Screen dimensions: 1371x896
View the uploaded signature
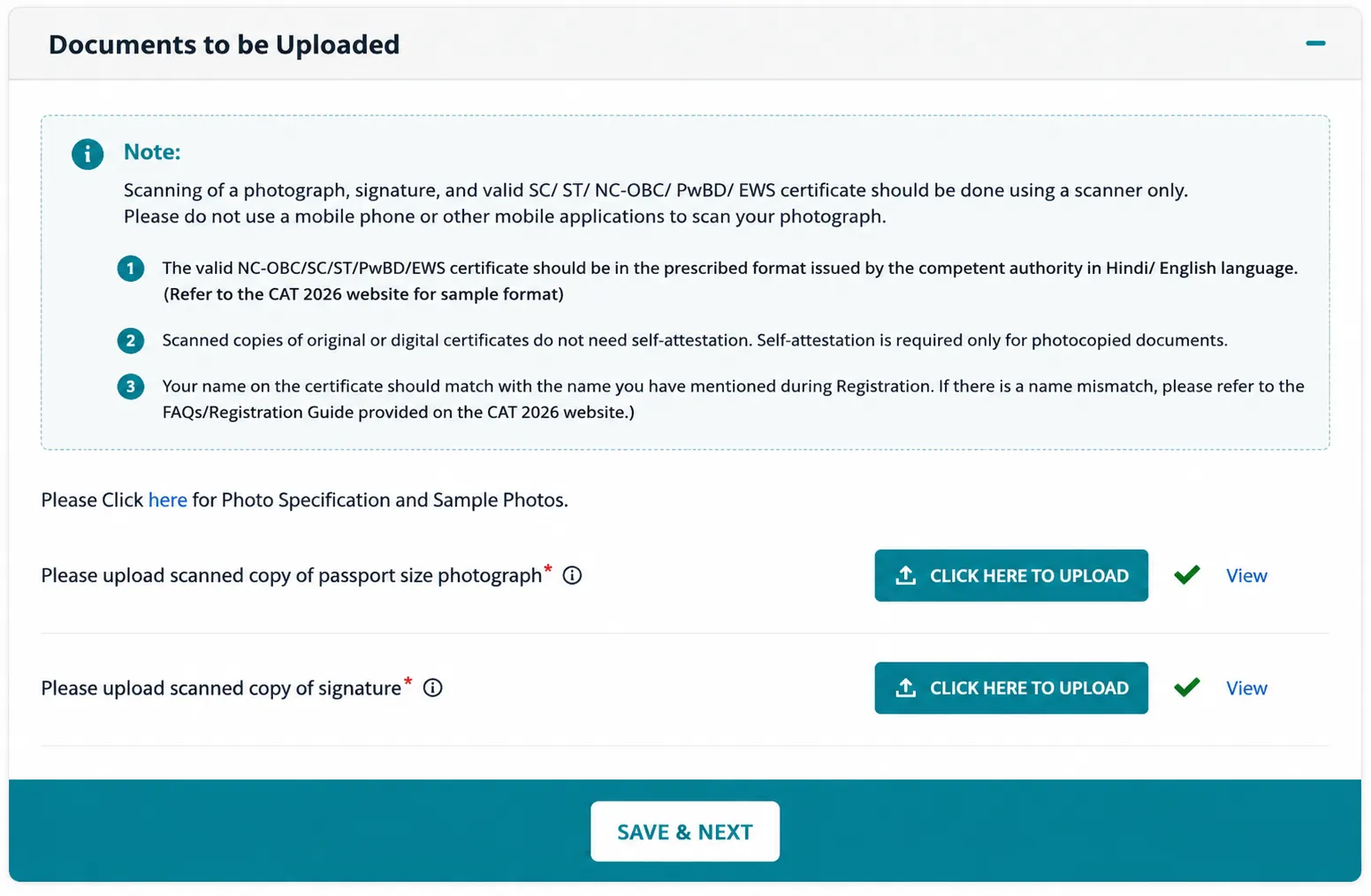[1246, 688]
